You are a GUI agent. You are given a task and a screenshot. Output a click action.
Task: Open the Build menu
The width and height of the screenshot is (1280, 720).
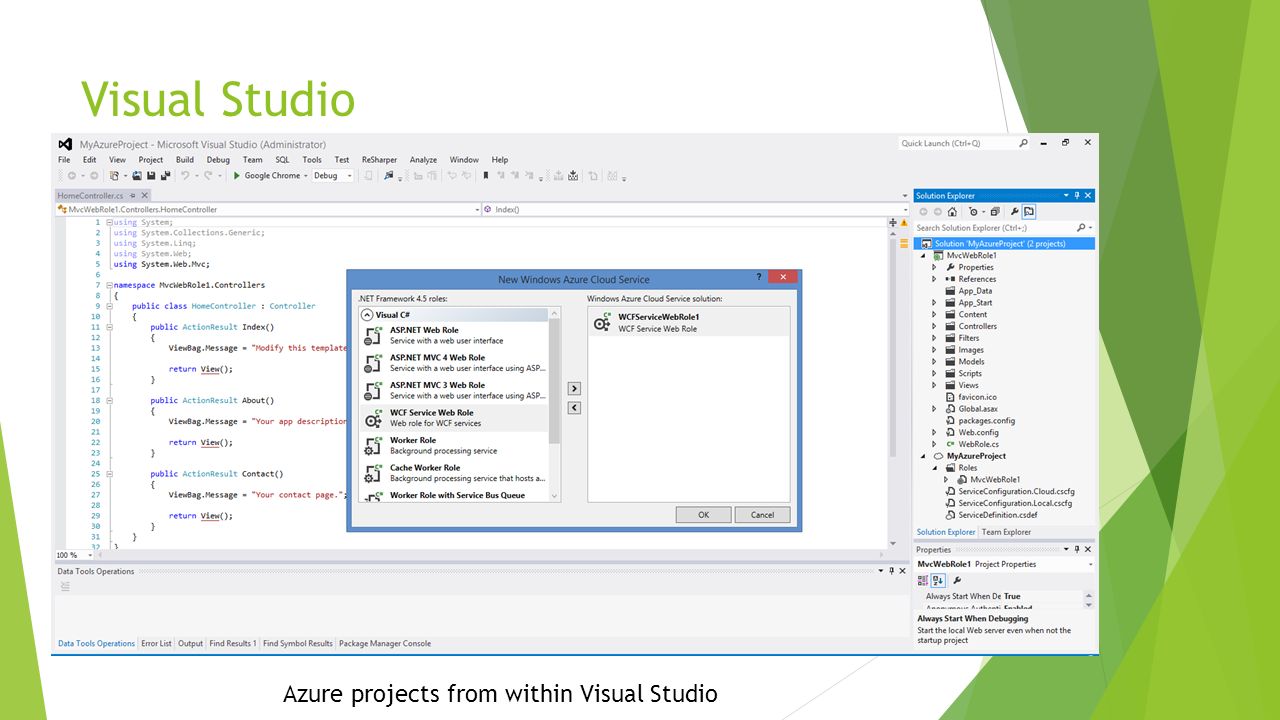click(185, 160)
